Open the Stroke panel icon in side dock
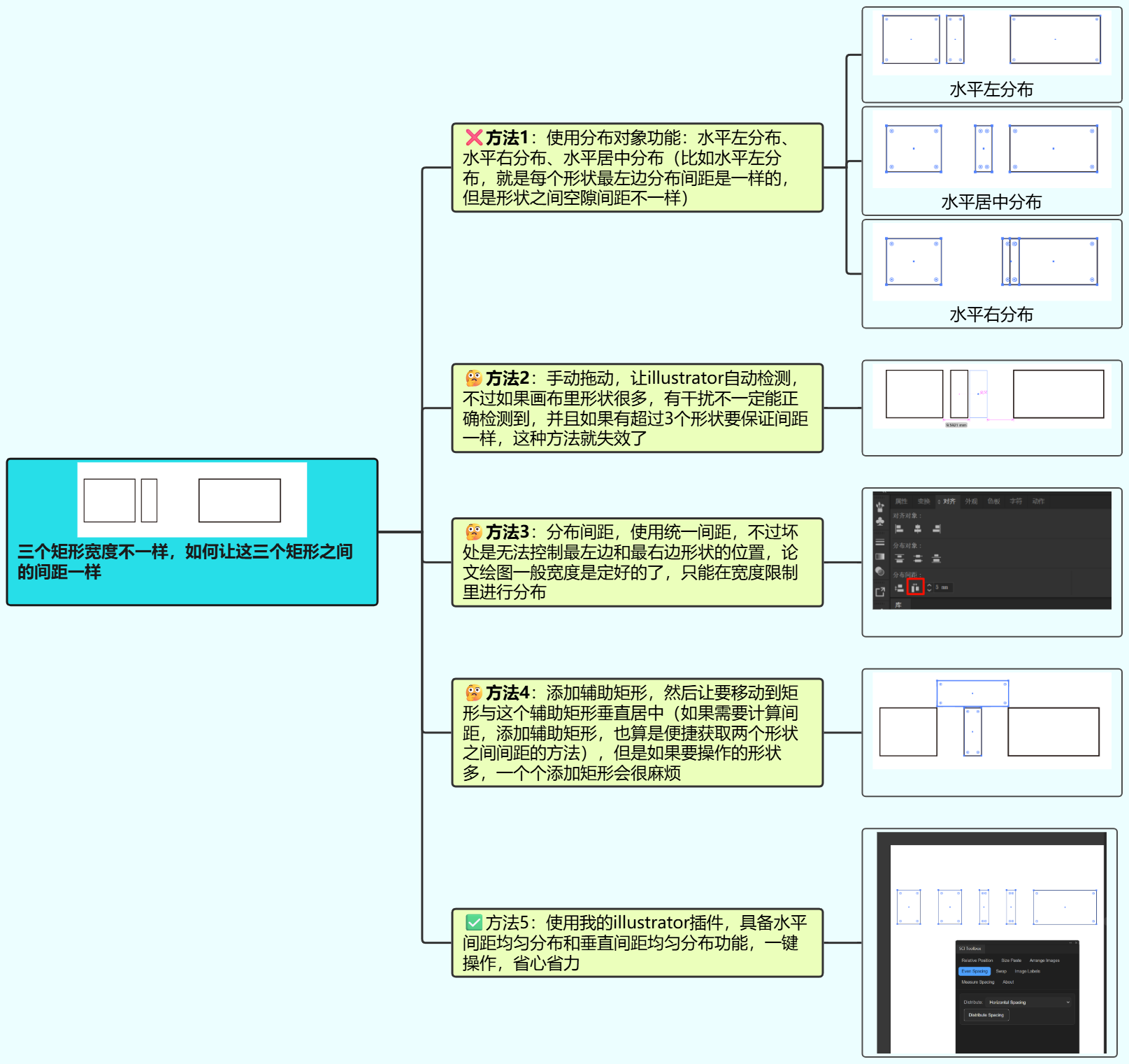 point(880,542)
